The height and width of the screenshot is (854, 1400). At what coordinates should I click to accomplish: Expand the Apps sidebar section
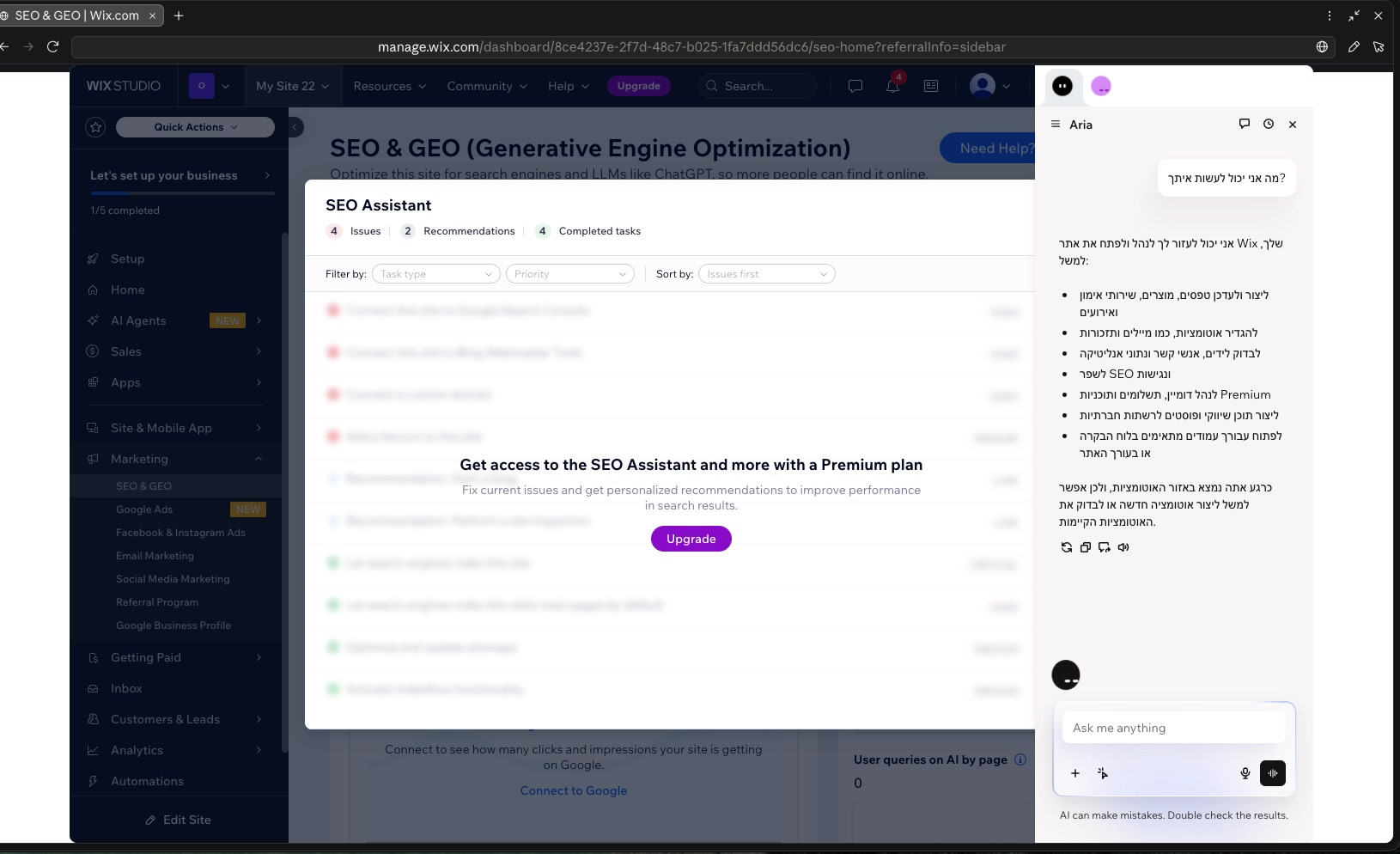tap(175, 382)
